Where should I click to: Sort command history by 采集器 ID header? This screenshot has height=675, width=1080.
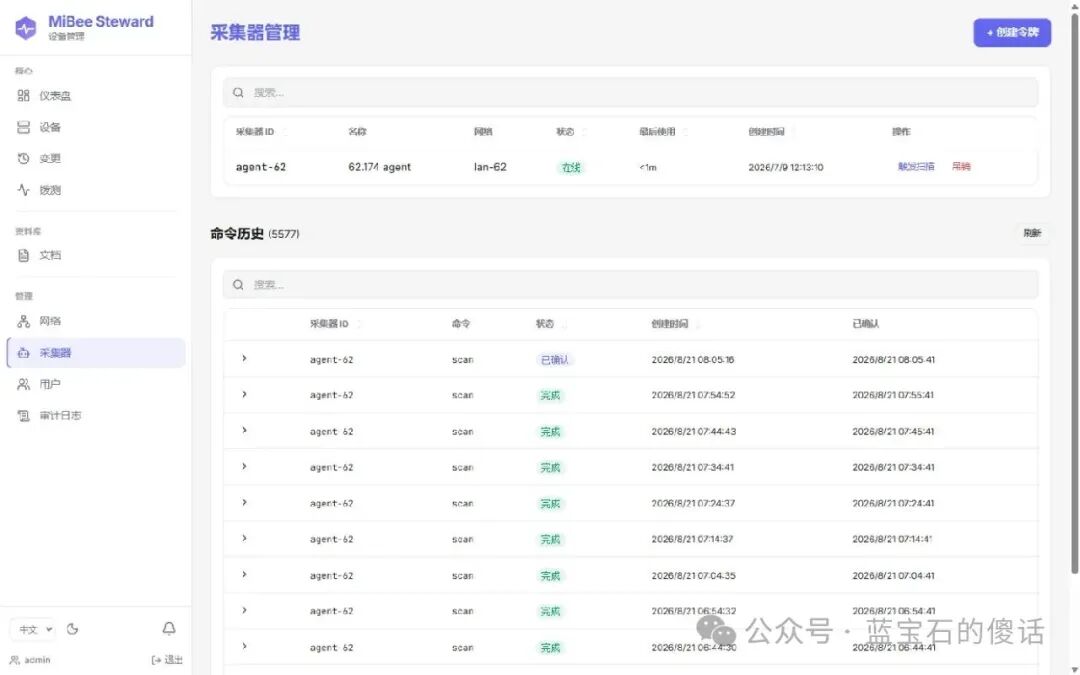[335, 324]
